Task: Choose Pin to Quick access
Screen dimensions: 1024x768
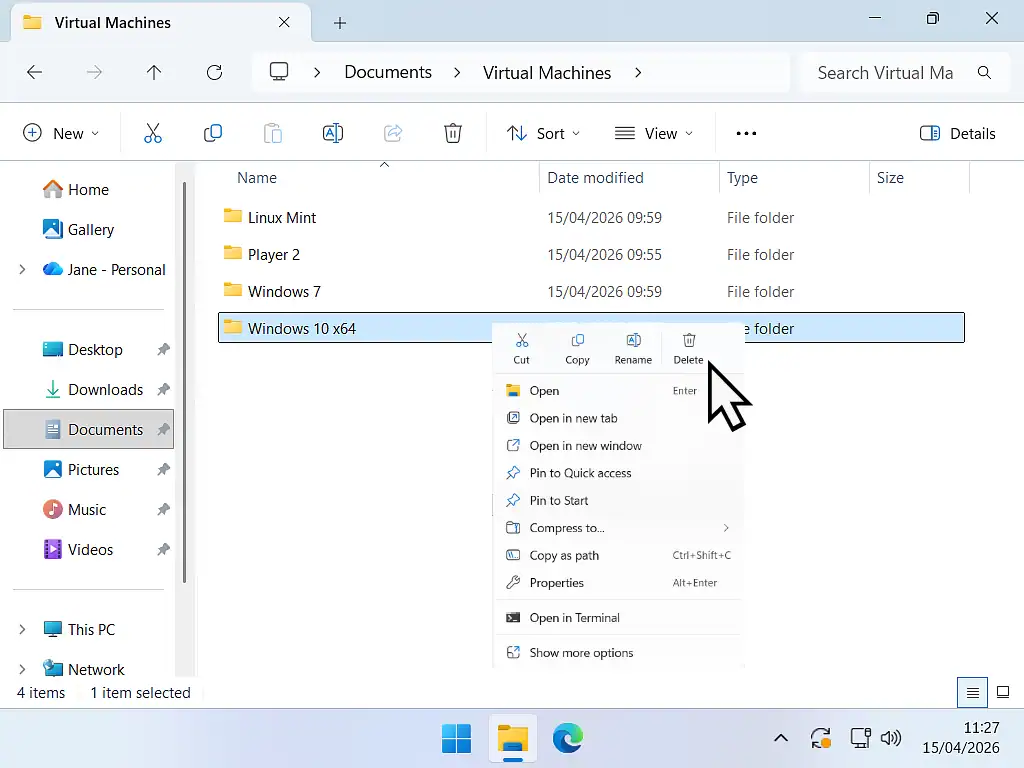Action: click(x=580, y=472)
